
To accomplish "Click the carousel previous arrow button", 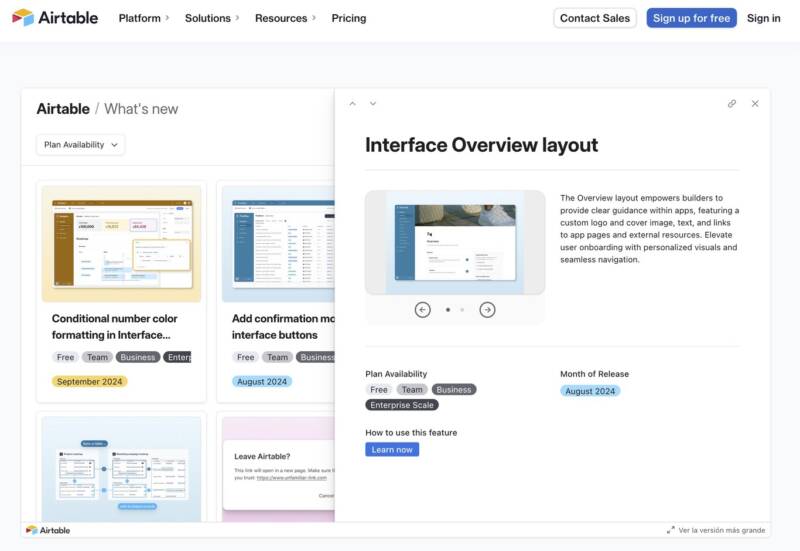I will pos(422,310).
